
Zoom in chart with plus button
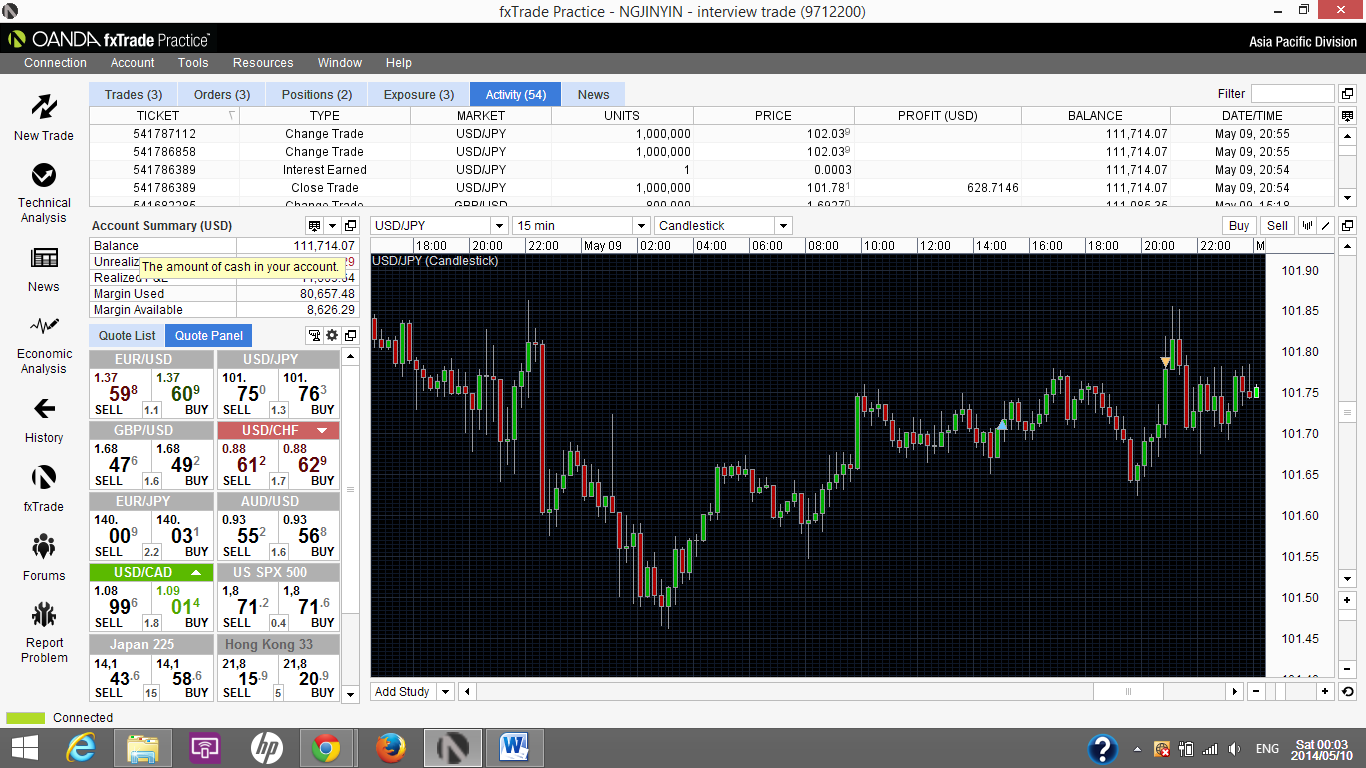click(x=1325, y=691)
